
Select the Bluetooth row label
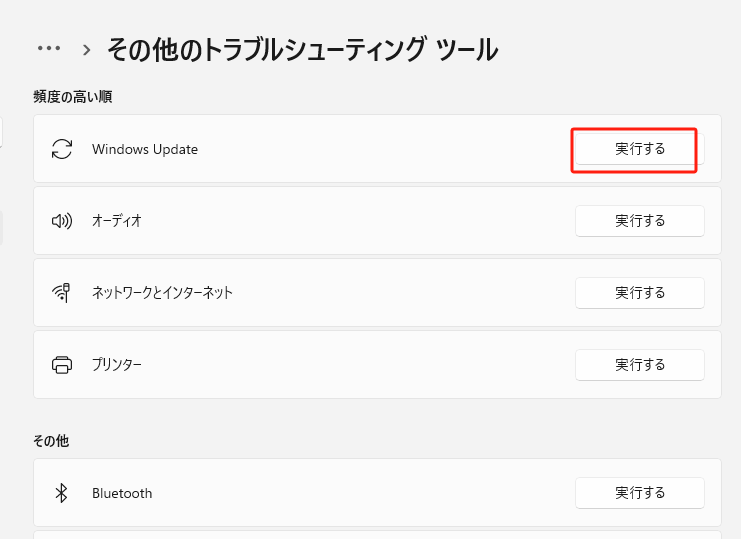(x=122, y=493)
